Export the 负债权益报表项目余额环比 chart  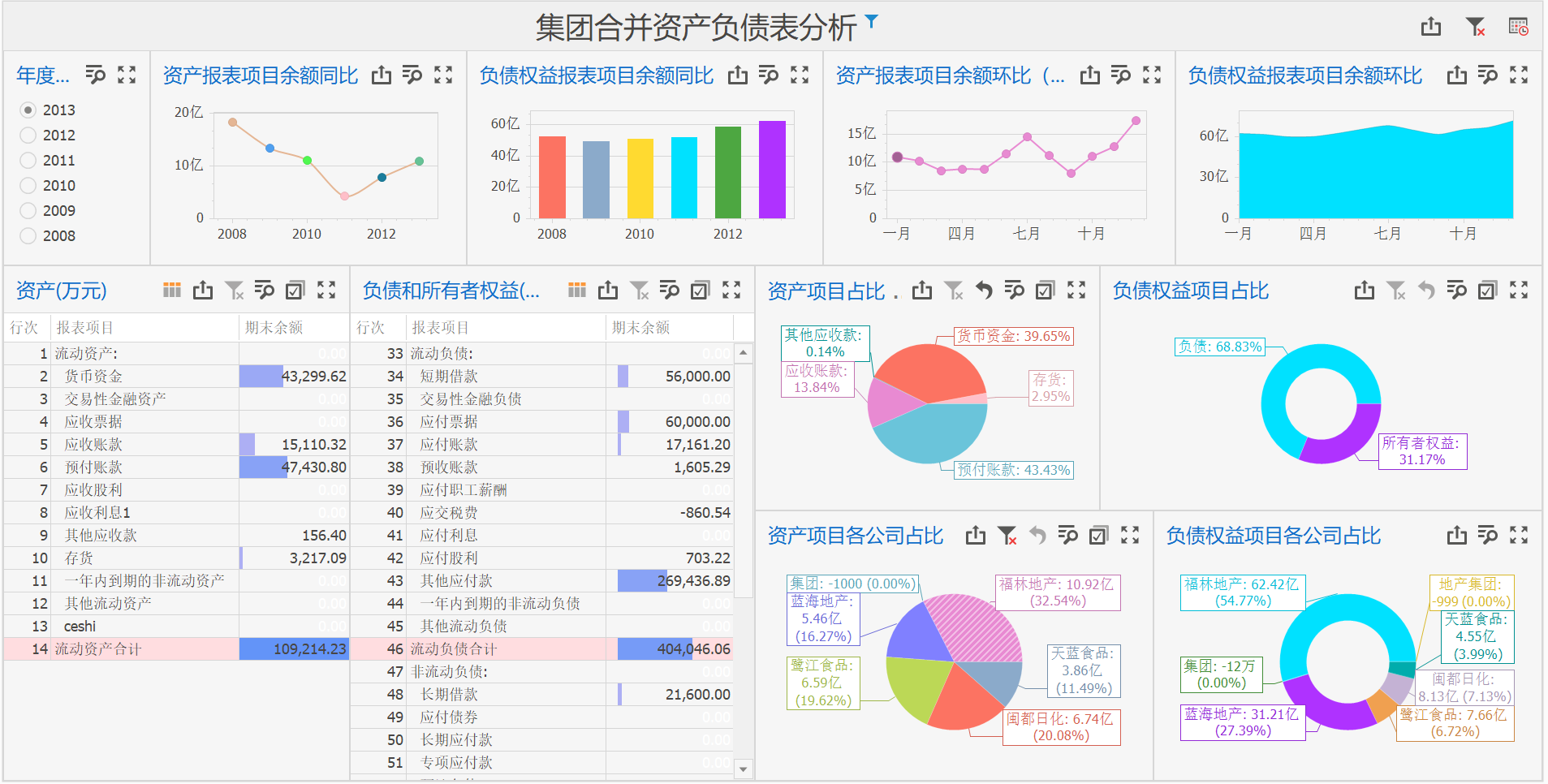[1457, 75]
